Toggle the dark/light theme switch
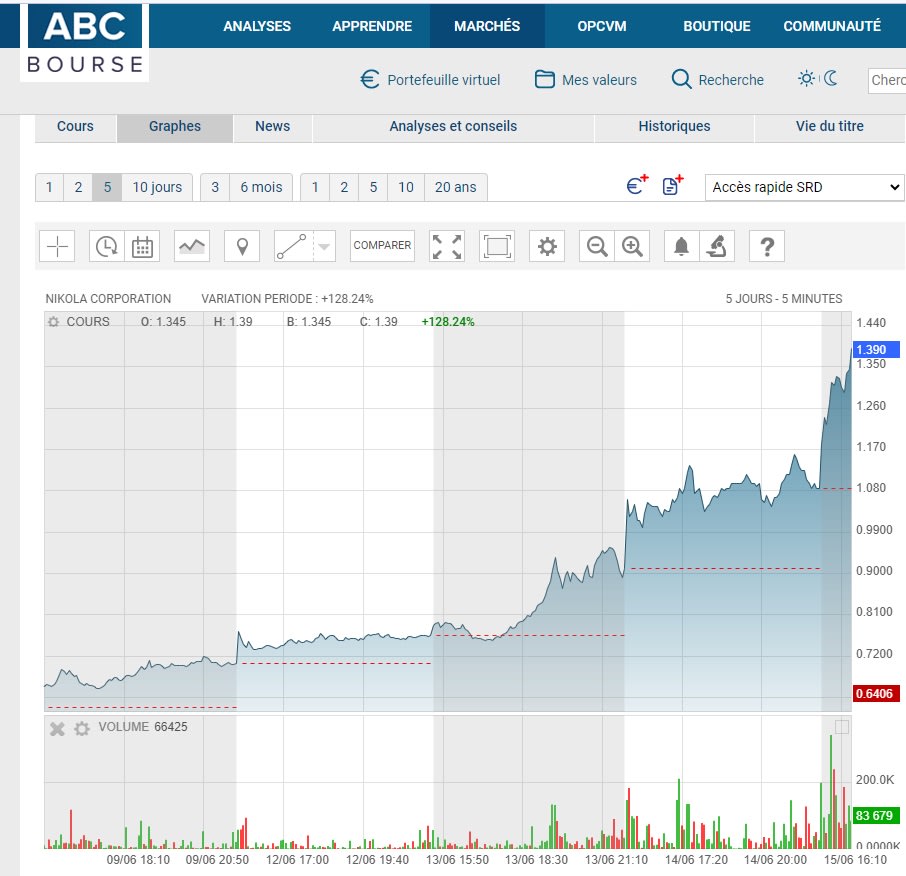 tap(818, 79)
